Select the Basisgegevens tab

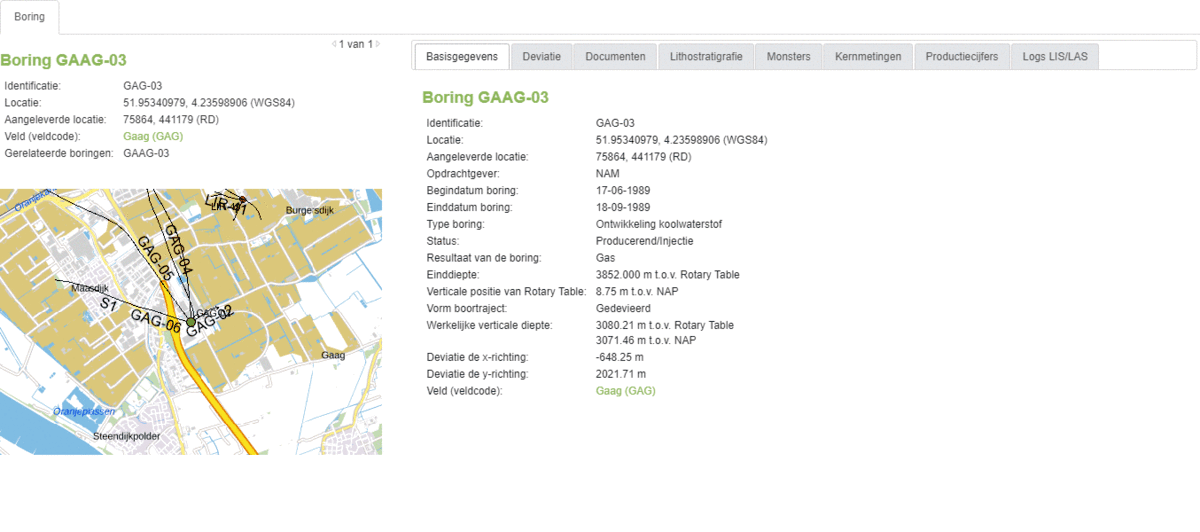click(x=461, y=57)
